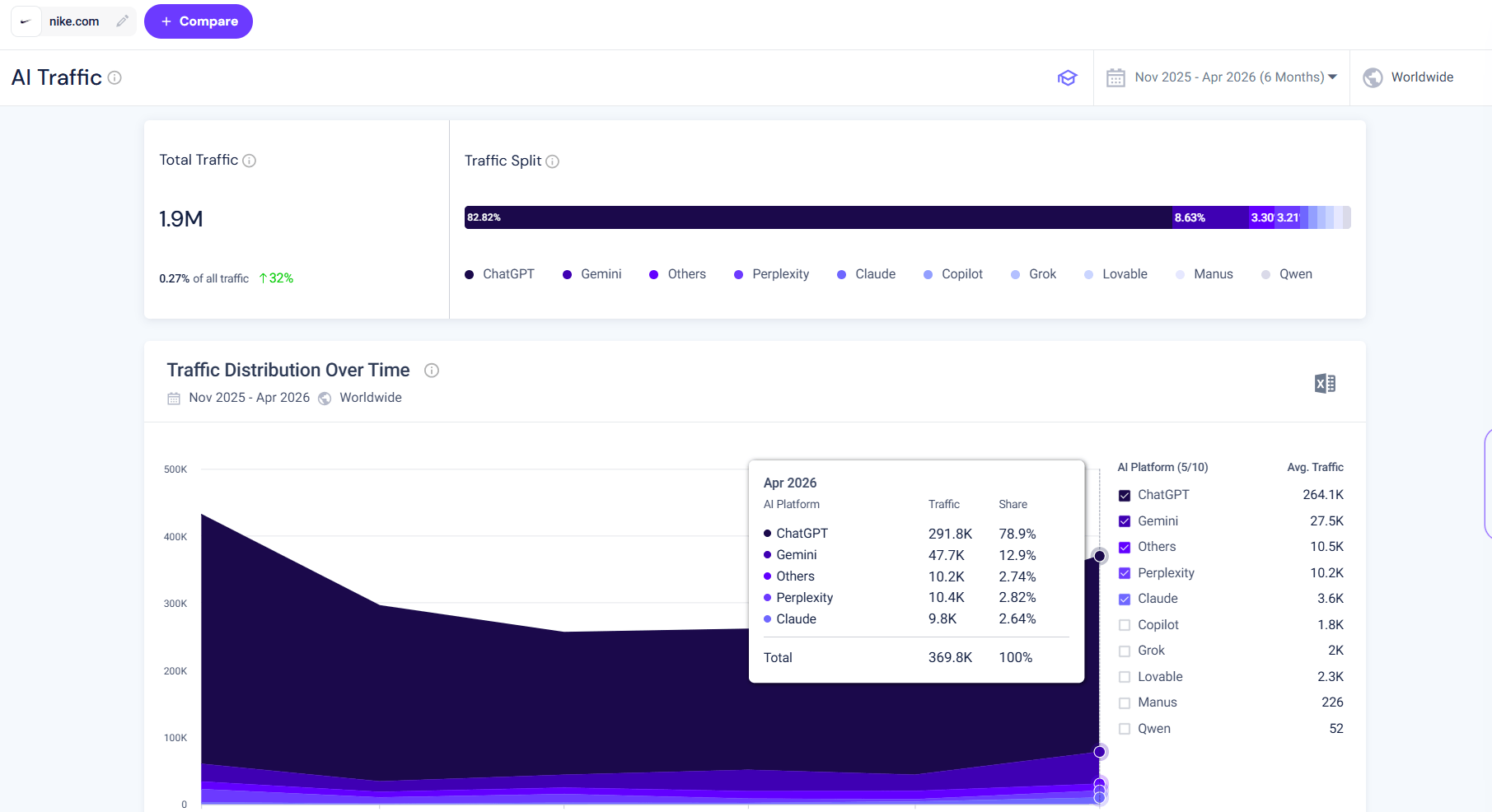Image resolution: width=1492 pixels, height=812 pixels.
Task: Select Qwen in the Traffic Split legend
Action: click(1286, 274)
